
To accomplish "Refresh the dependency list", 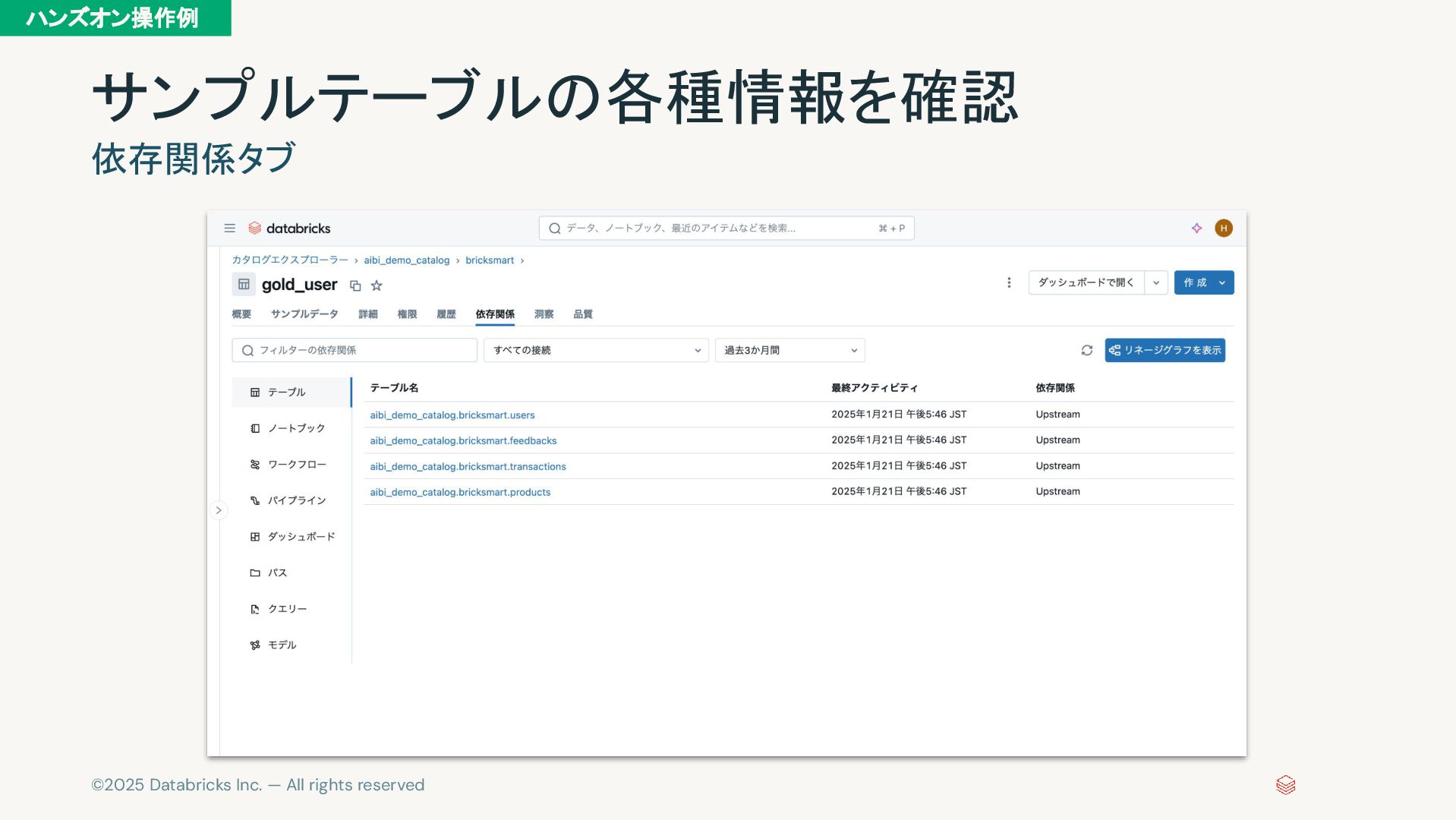I will [x=1086, y=350].
